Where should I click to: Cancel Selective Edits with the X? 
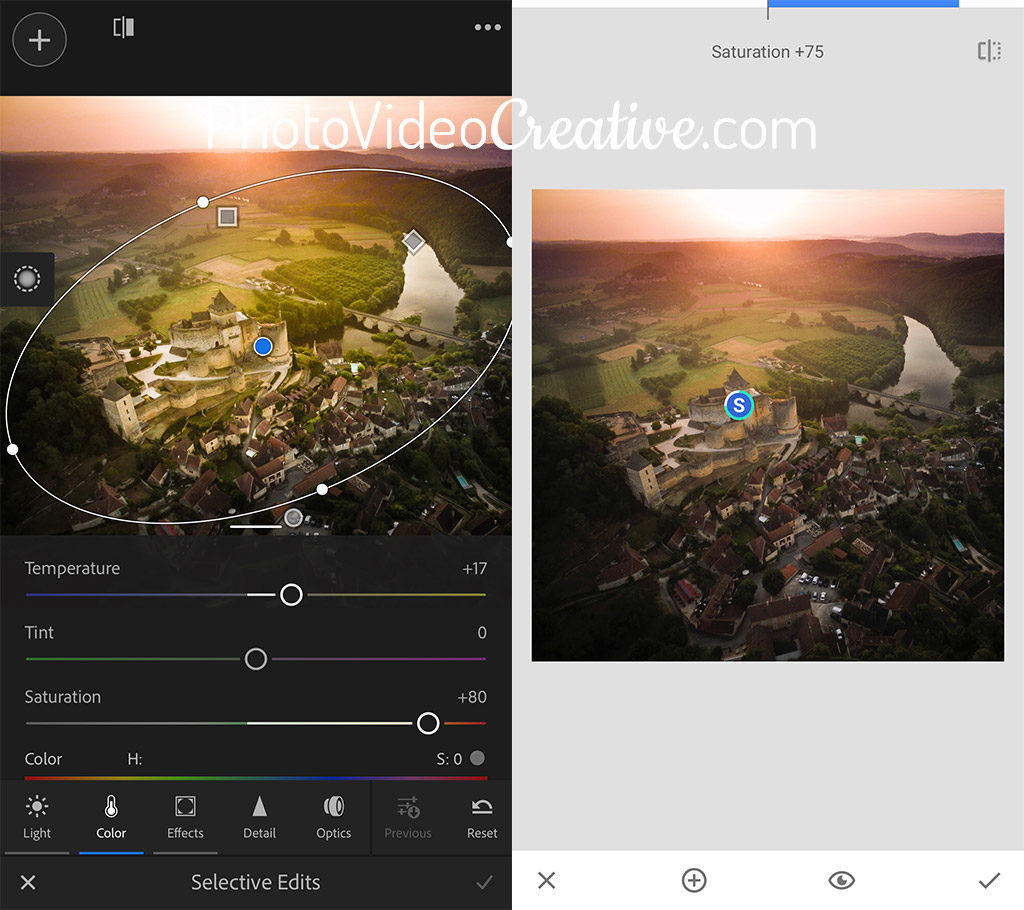tap(28, 882)
